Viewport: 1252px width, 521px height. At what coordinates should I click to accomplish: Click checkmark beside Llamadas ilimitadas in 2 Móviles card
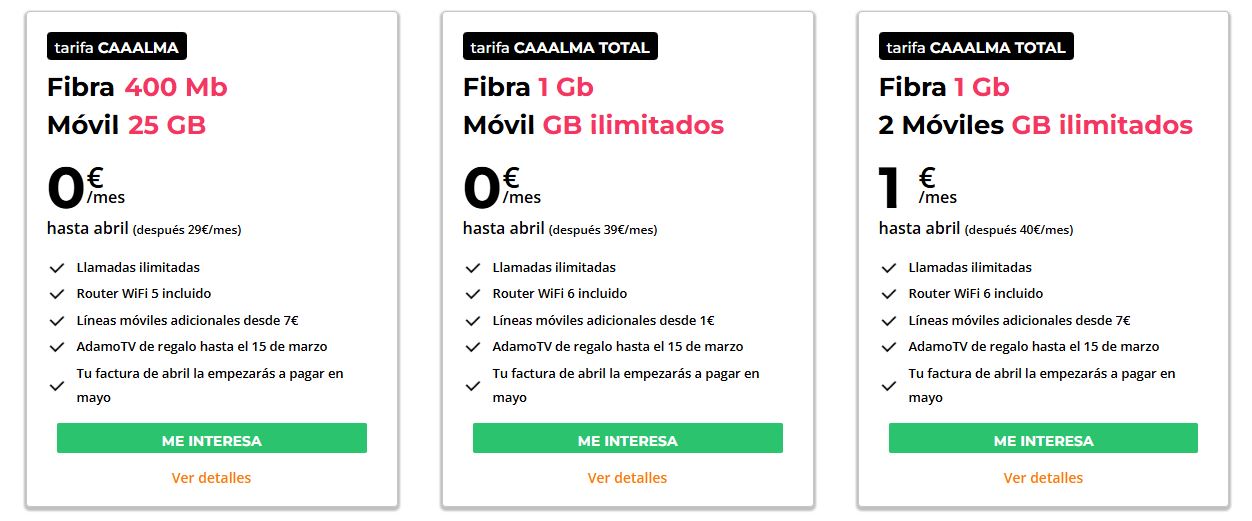889,268
